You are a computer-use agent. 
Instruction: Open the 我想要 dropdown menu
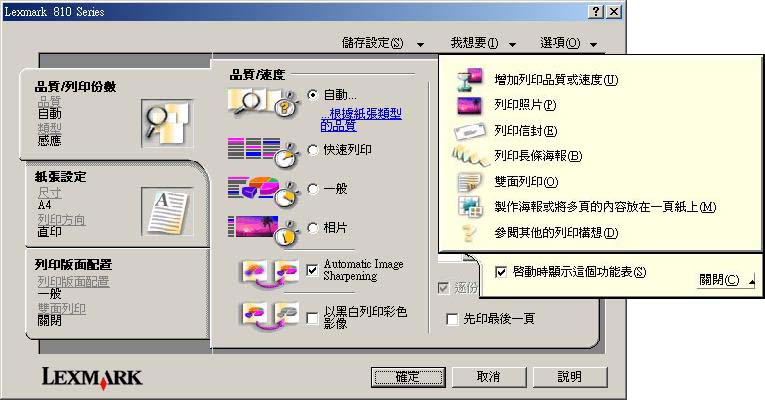(483, 43)
